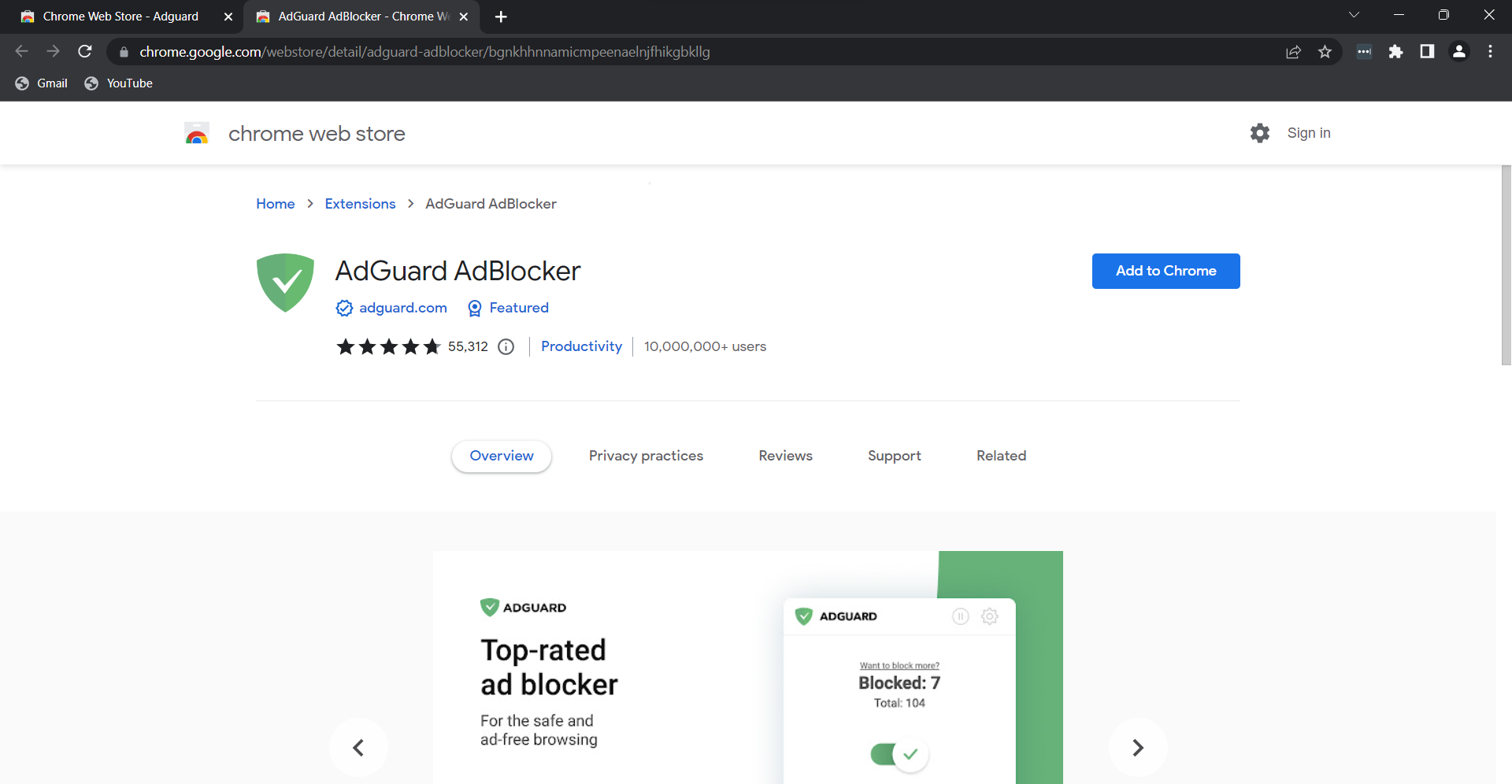1512x784 pixels.
Task: Open the share page icon in the address bar
Action: click(x=1294, y=51)
